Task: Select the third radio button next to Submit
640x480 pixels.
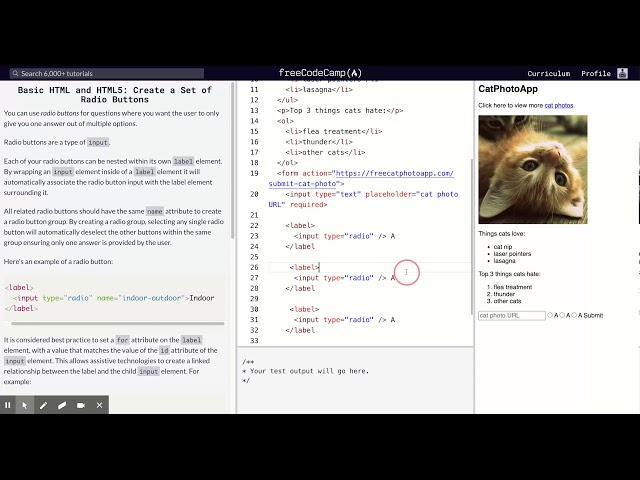Action: 574,315
